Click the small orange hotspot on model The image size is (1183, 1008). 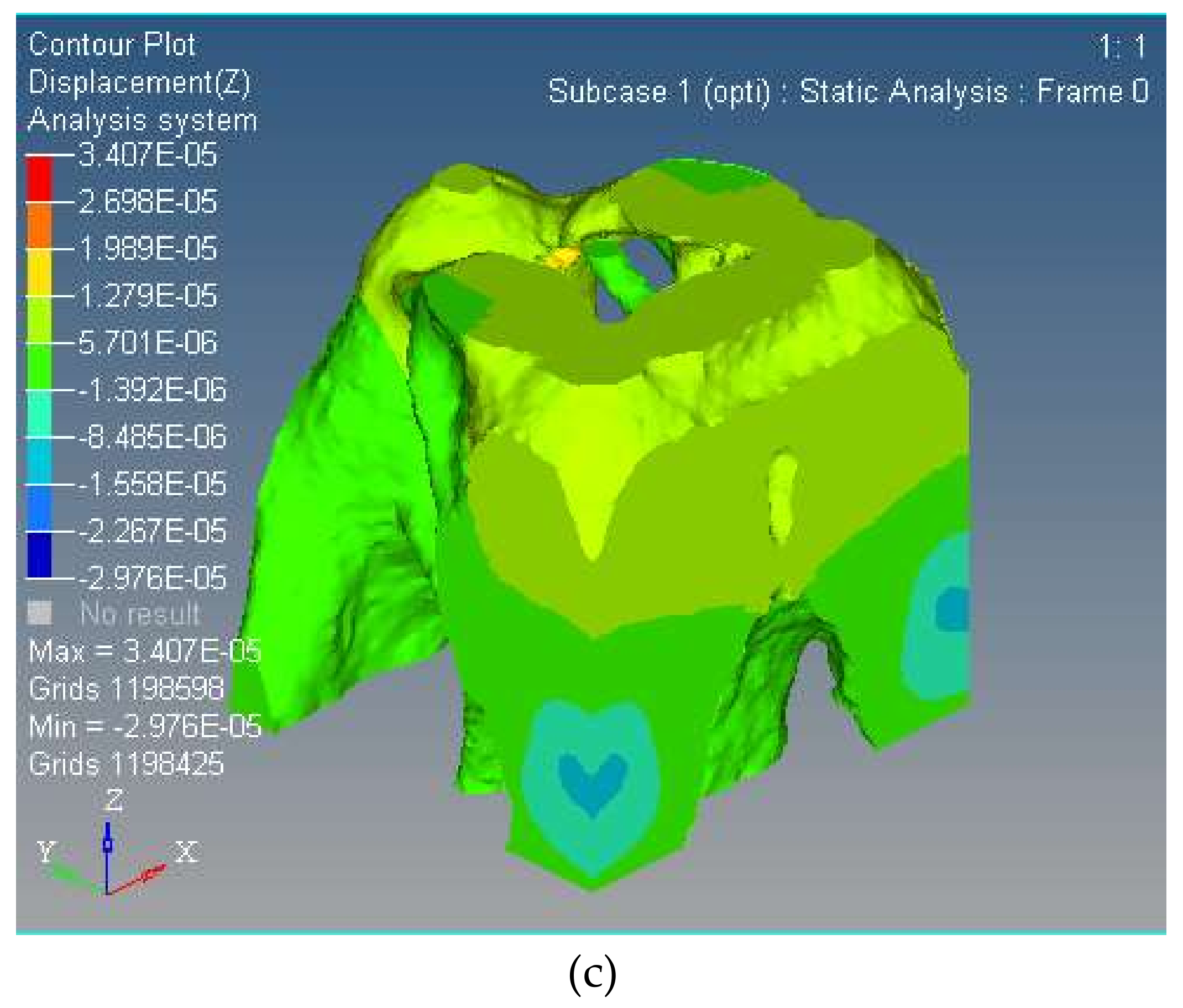pos(561,258)
